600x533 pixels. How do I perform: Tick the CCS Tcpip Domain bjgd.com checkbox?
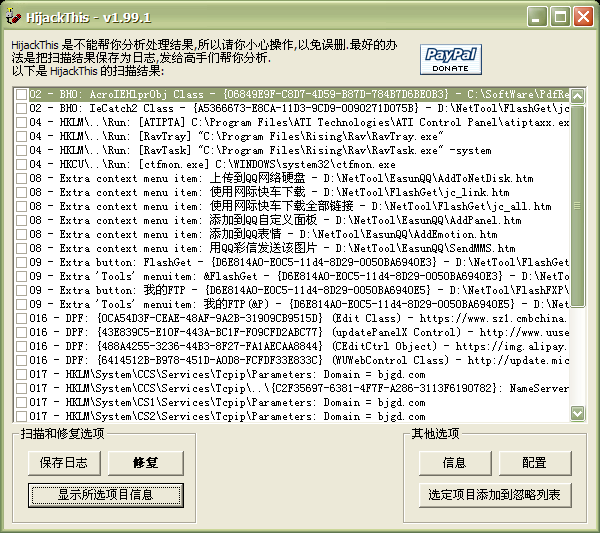tap(21, 374)
